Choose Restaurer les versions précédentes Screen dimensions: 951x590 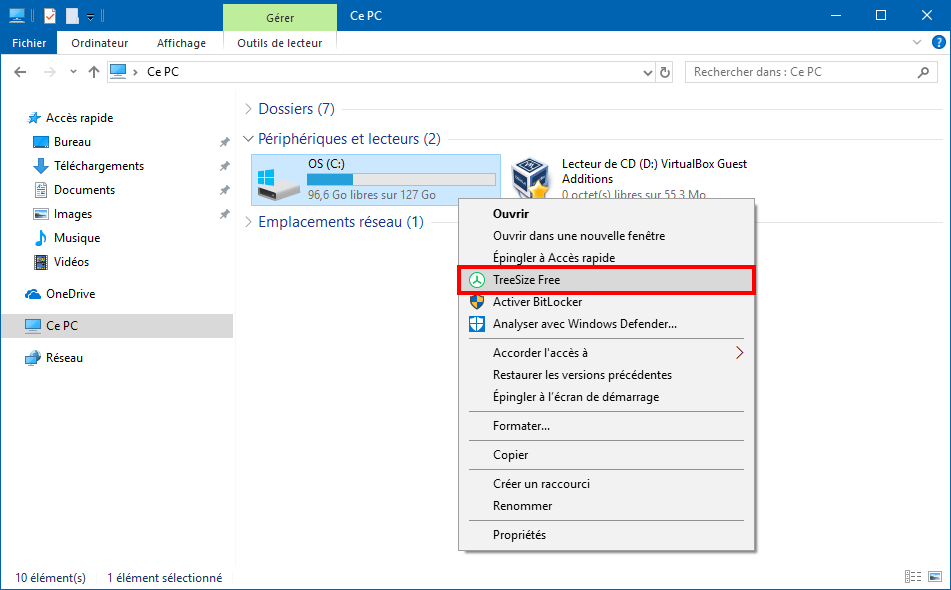pyautogui.click(x=606, y=375)
